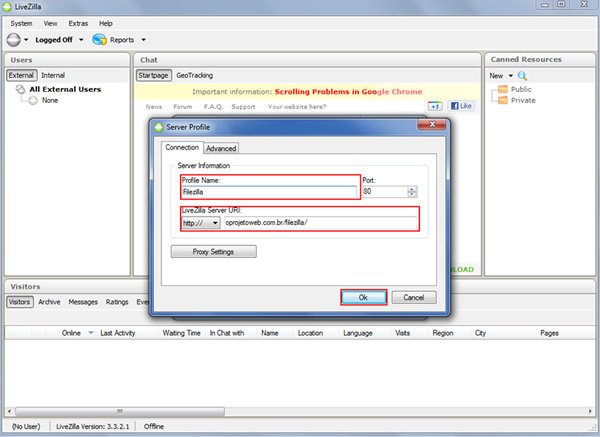600x437 pixels.
Task: Switch to Internal users tab
Action: 53,75
